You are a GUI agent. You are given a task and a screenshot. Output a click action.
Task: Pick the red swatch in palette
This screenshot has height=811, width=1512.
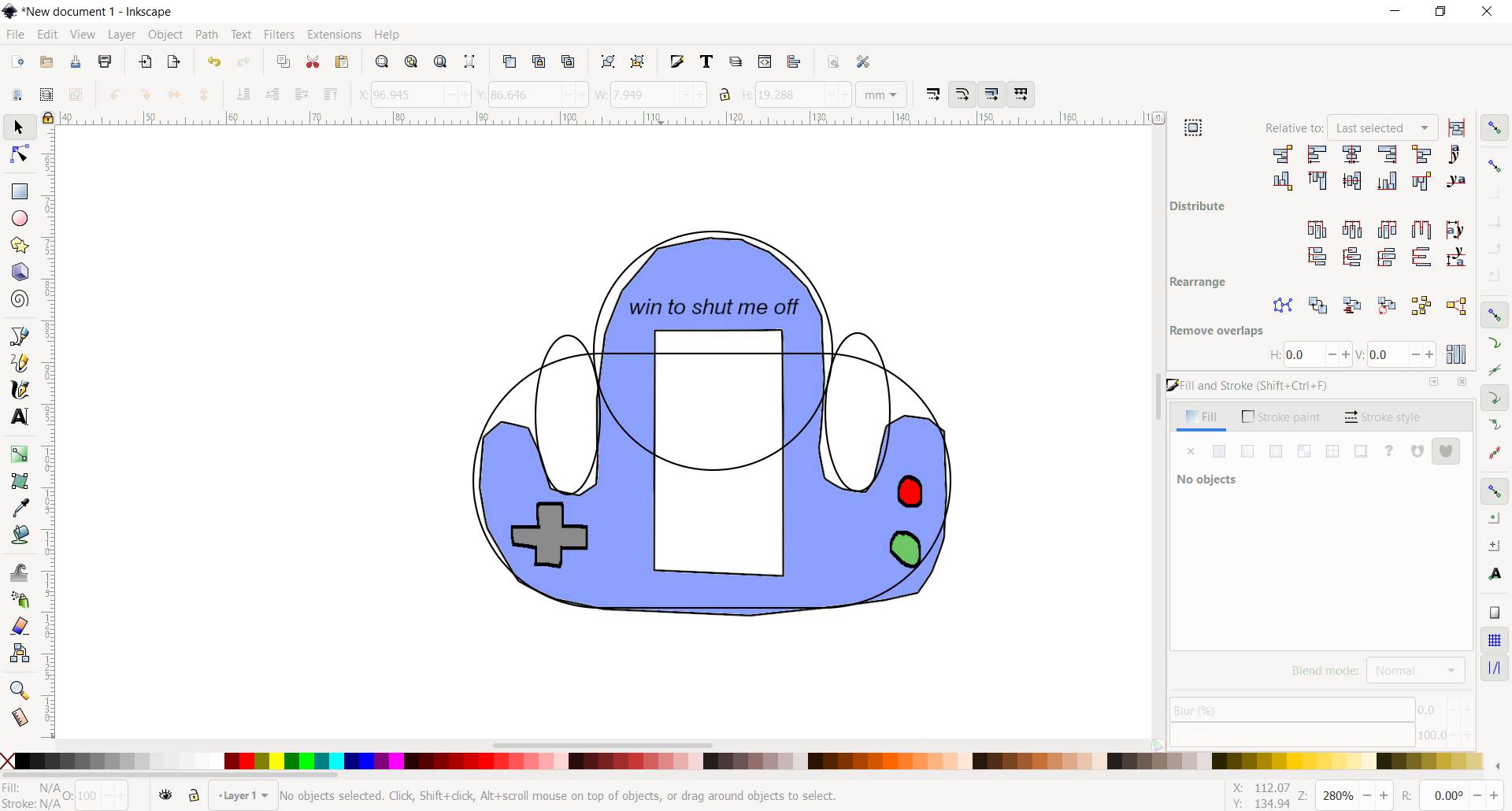click(246, 761)
